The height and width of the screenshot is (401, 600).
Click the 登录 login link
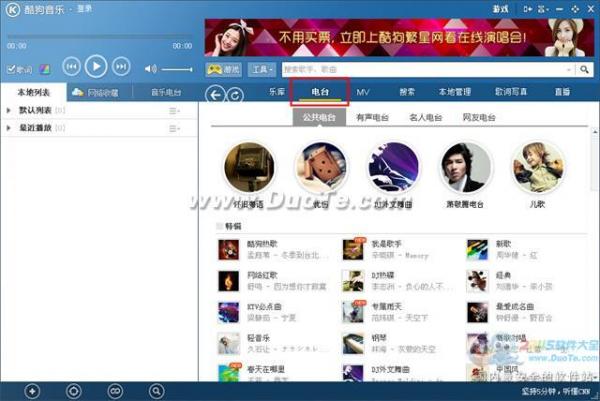pos(85,9)
